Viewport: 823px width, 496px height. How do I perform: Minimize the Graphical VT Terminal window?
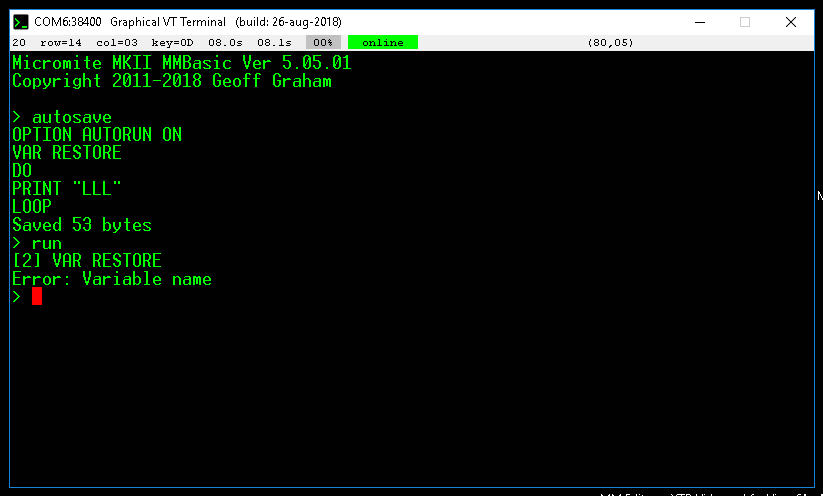697,21
